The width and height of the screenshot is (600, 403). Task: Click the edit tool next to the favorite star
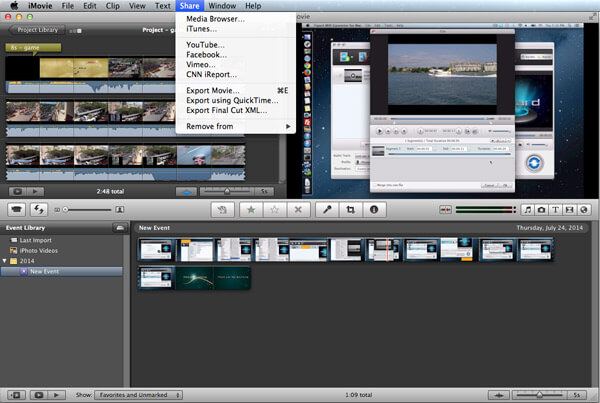pyautogui.click(x=222, y=209)
